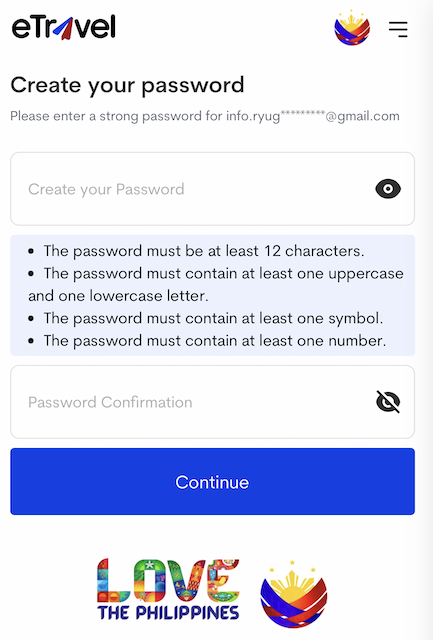Image resolution: width=433 pixels, height=640 pixels.
Task: Click the Love the Philippines logo
Action: click(168, 589)
